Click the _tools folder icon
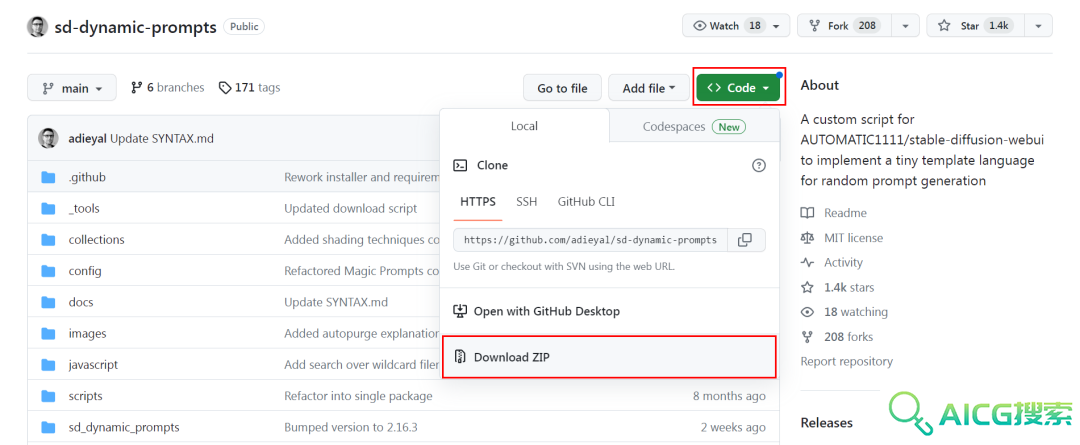The image size is (1080, 445). click(48, 209)
